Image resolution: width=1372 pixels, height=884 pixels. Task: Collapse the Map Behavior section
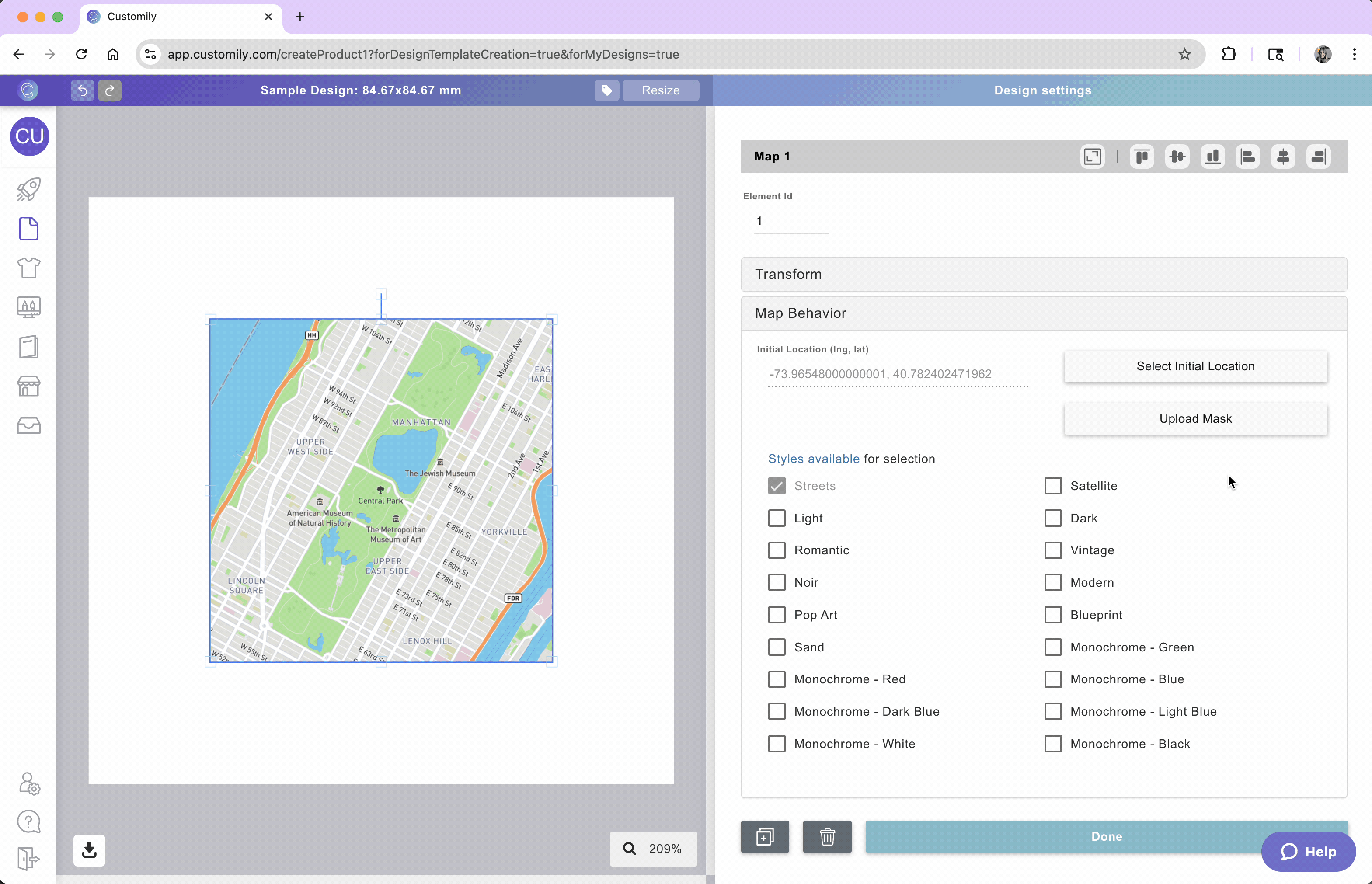tap(1043, 313)
